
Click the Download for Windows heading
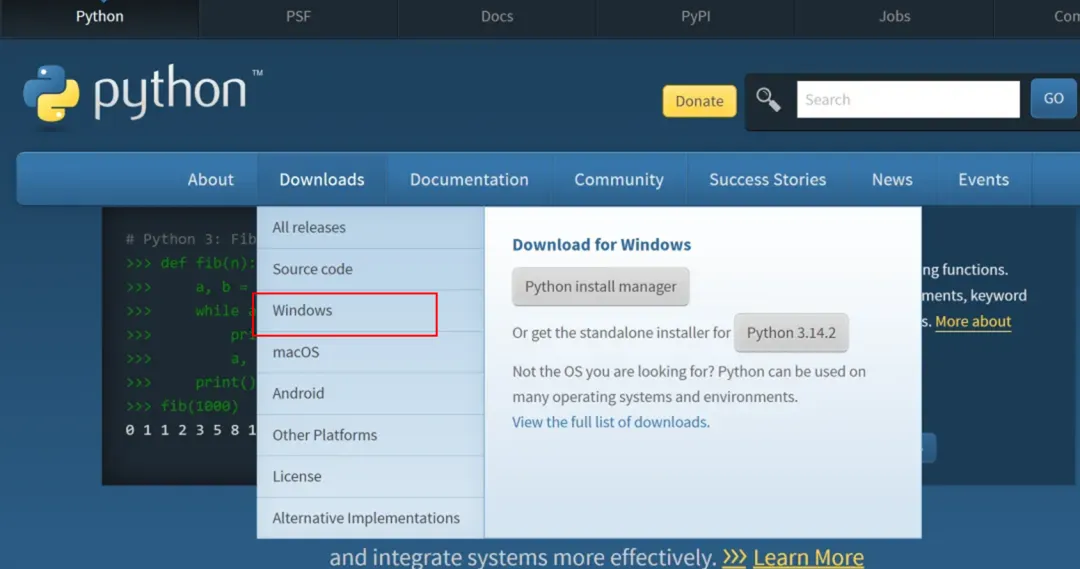point(601,245)
